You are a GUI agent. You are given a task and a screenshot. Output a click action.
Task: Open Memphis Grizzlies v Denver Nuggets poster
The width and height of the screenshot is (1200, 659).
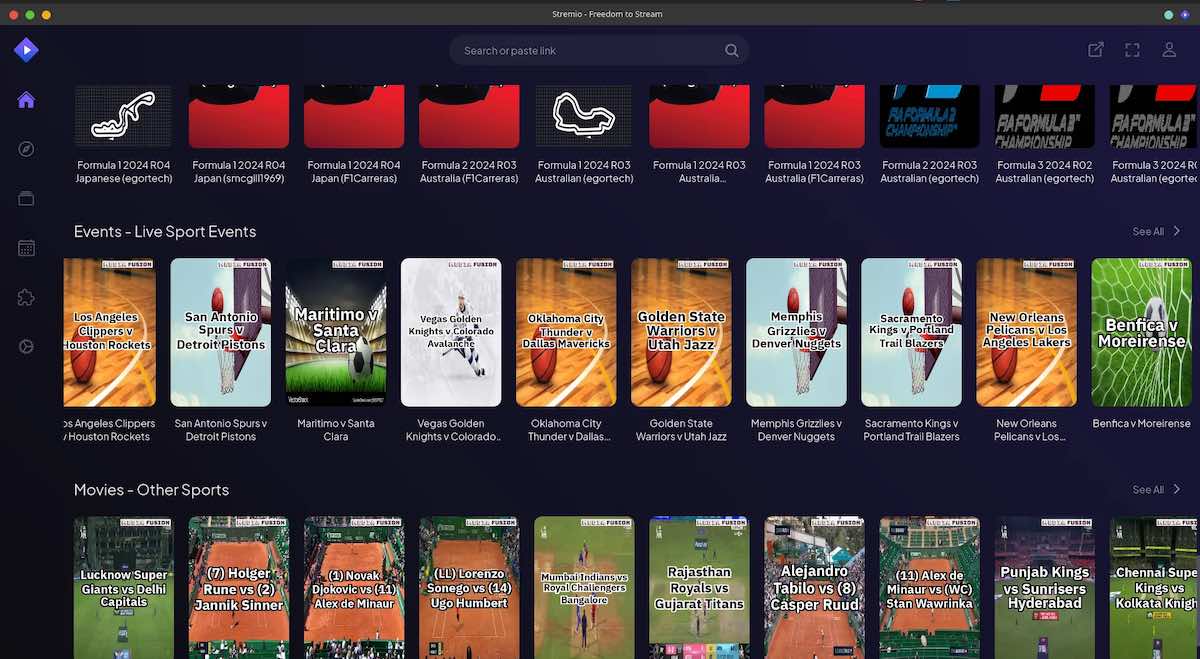(796, 333)
